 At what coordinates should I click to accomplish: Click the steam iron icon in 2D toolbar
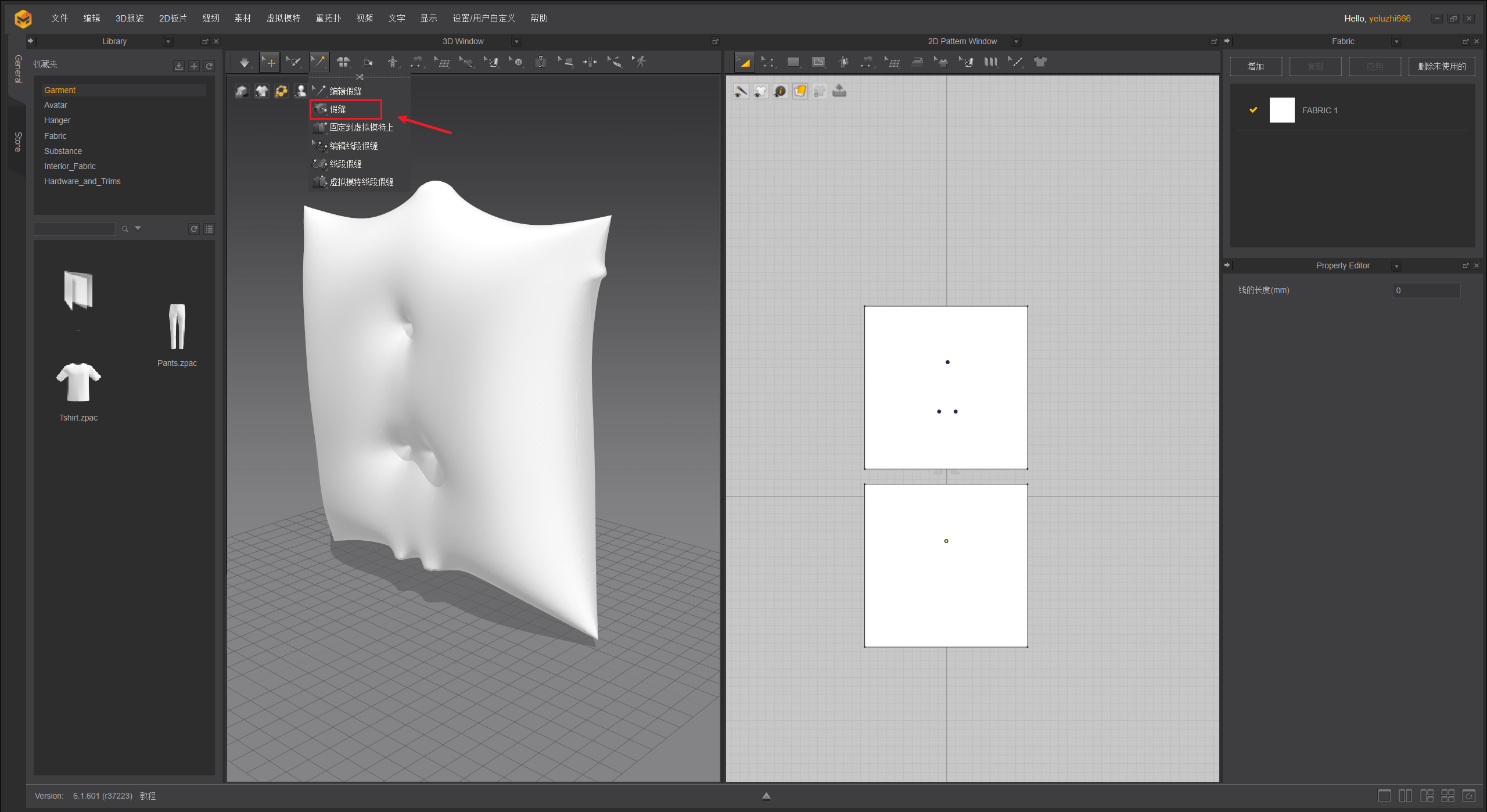917,62
